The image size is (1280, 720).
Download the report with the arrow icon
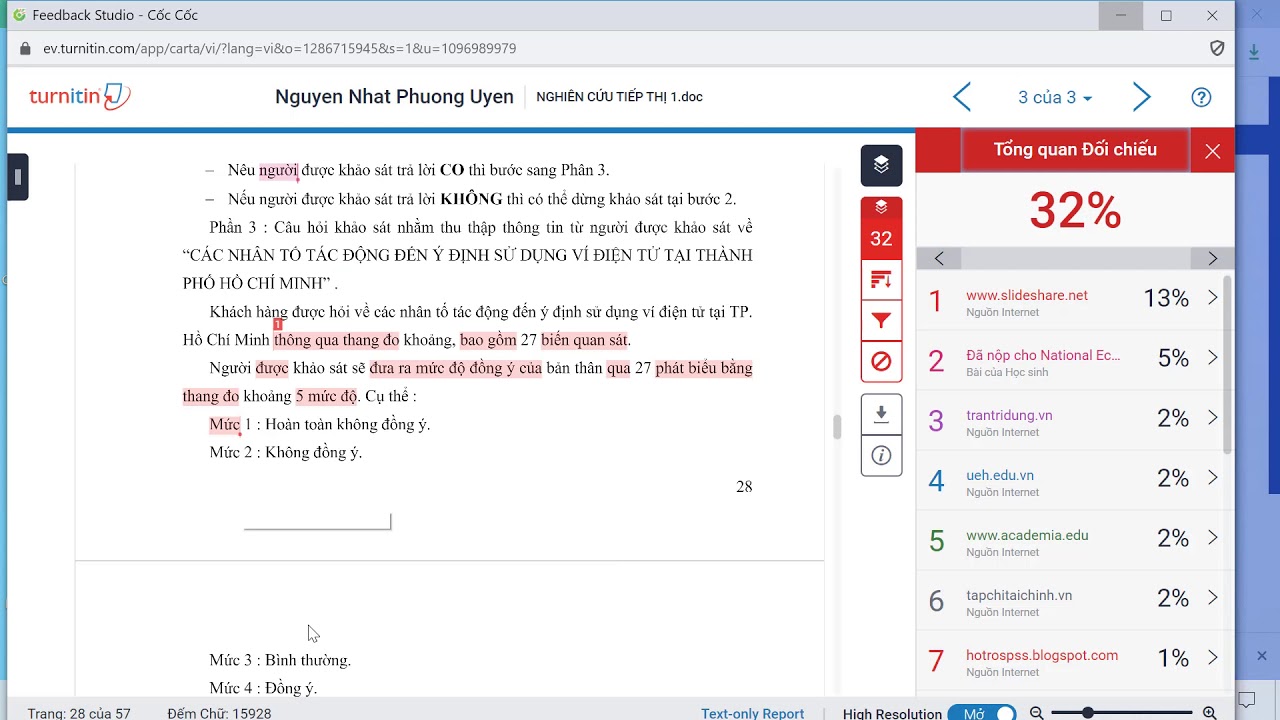881,414
